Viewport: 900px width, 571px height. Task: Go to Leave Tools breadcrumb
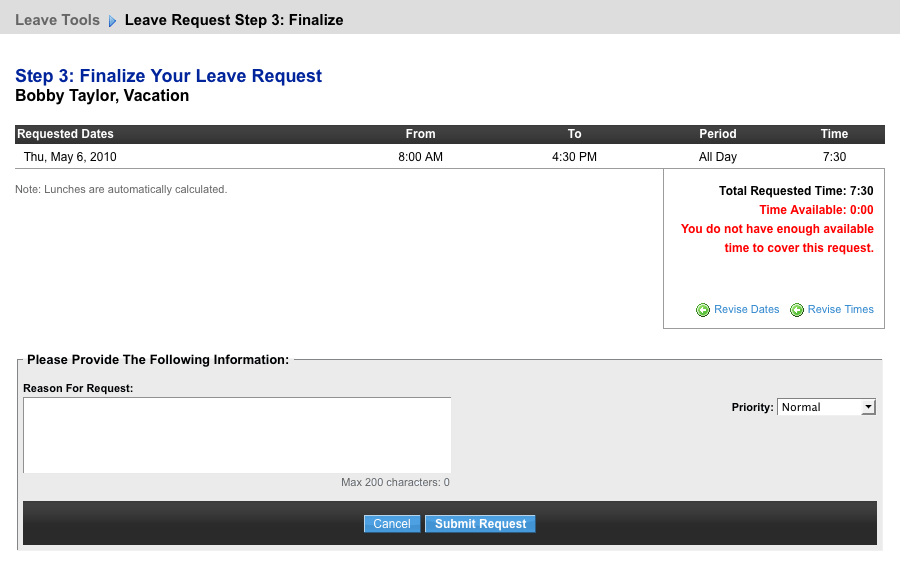pos(57,20)
